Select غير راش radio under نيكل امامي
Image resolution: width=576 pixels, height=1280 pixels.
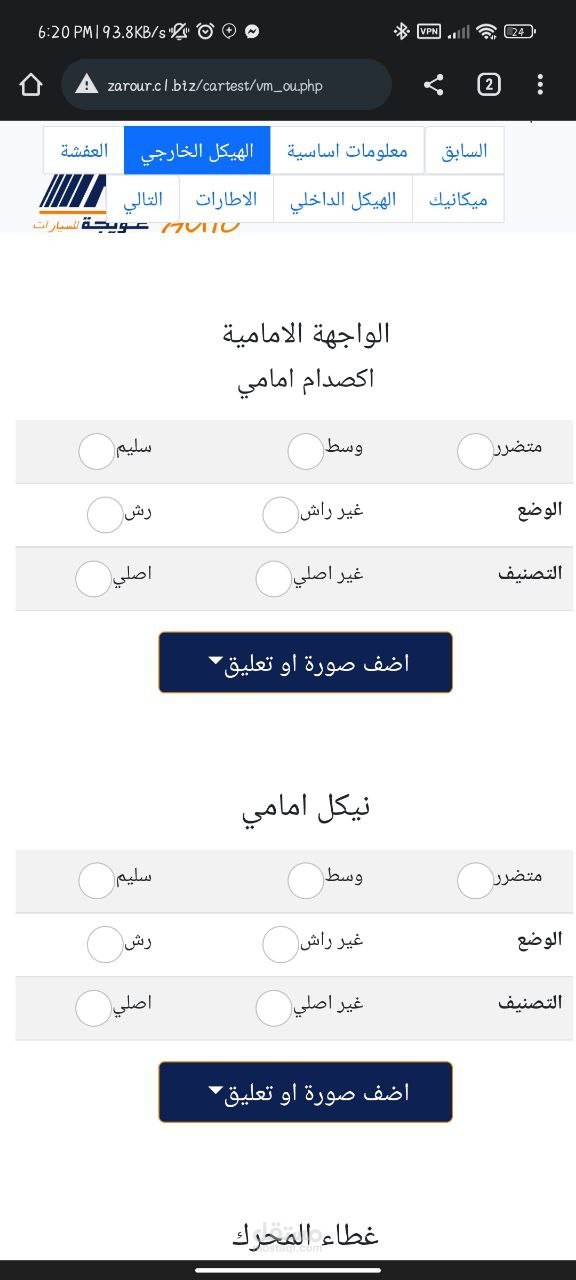click(x=280, y=944)
